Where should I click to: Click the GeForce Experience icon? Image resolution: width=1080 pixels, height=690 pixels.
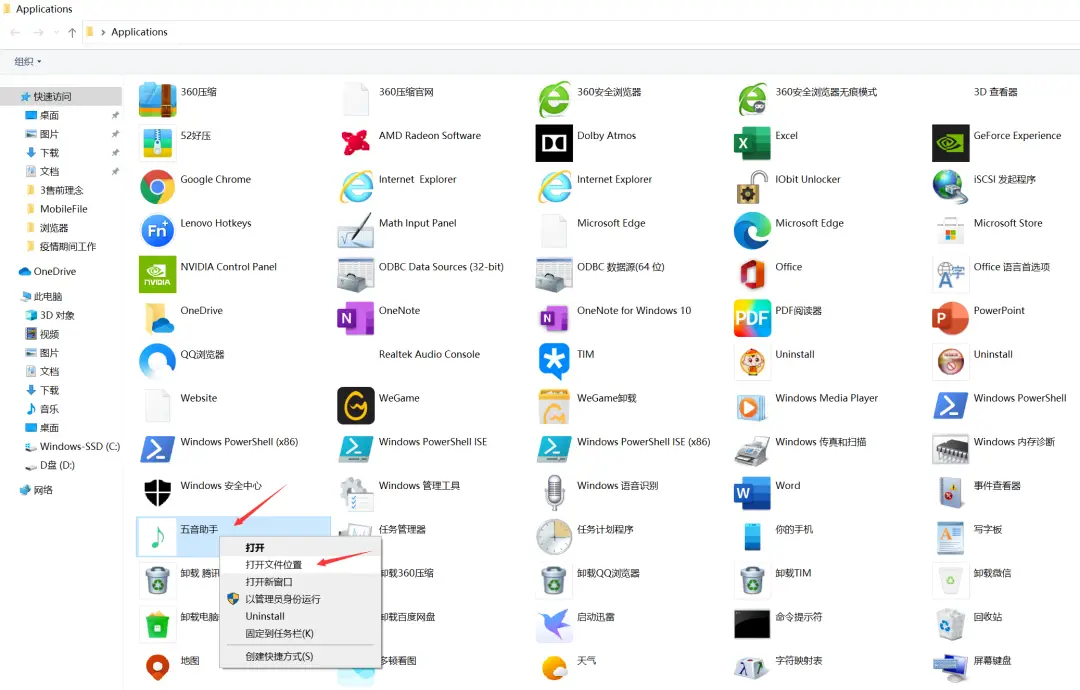(x=951, y=143)
